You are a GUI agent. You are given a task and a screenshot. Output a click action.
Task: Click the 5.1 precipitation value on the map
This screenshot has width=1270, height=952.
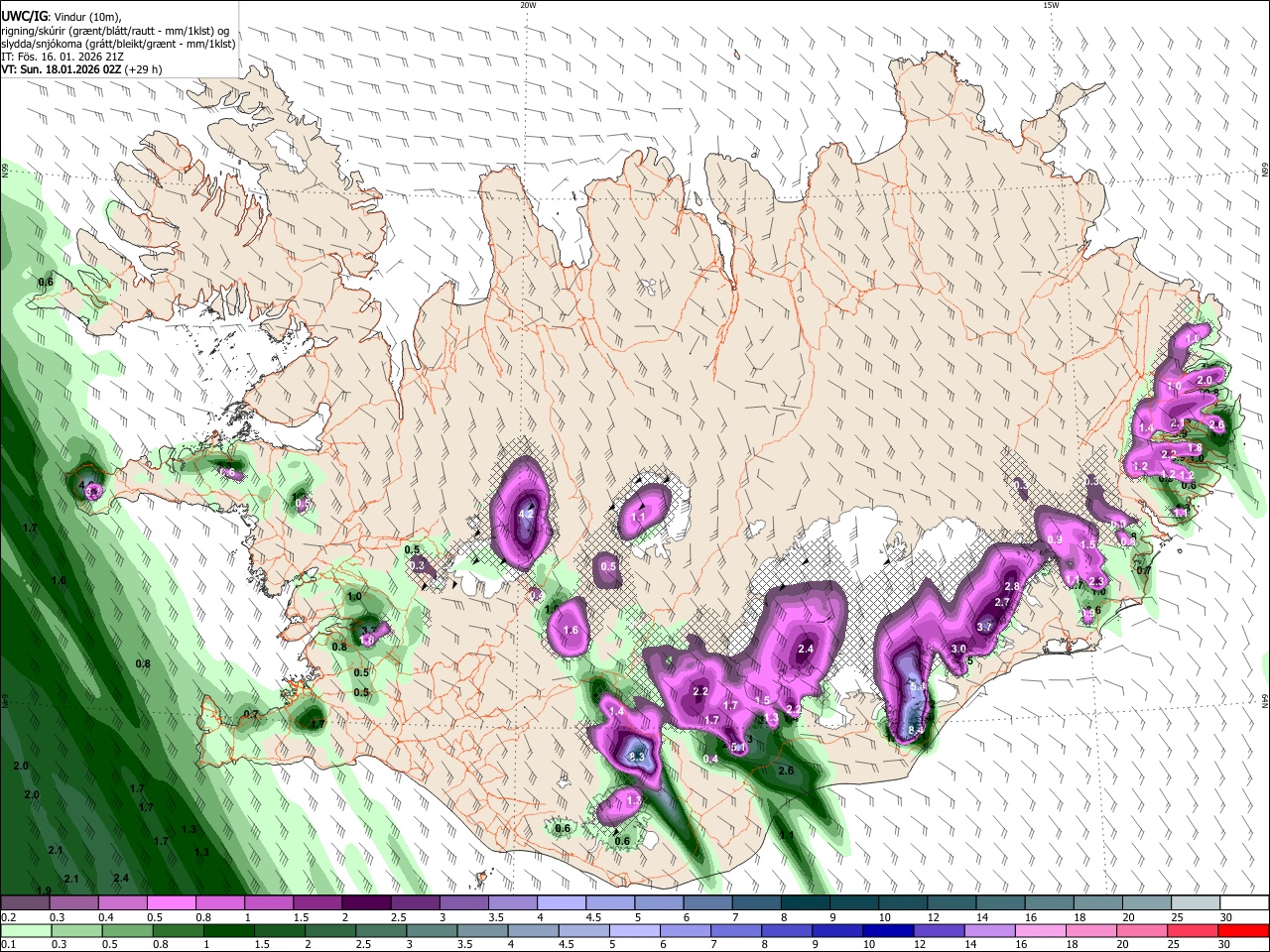(738, 747)
